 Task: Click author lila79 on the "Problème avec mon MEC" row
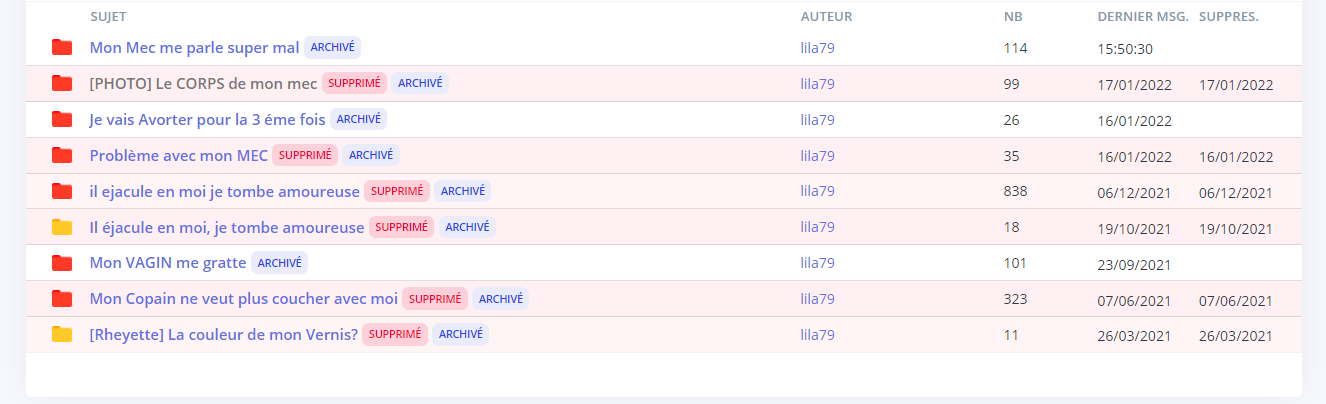coord(817,156)
